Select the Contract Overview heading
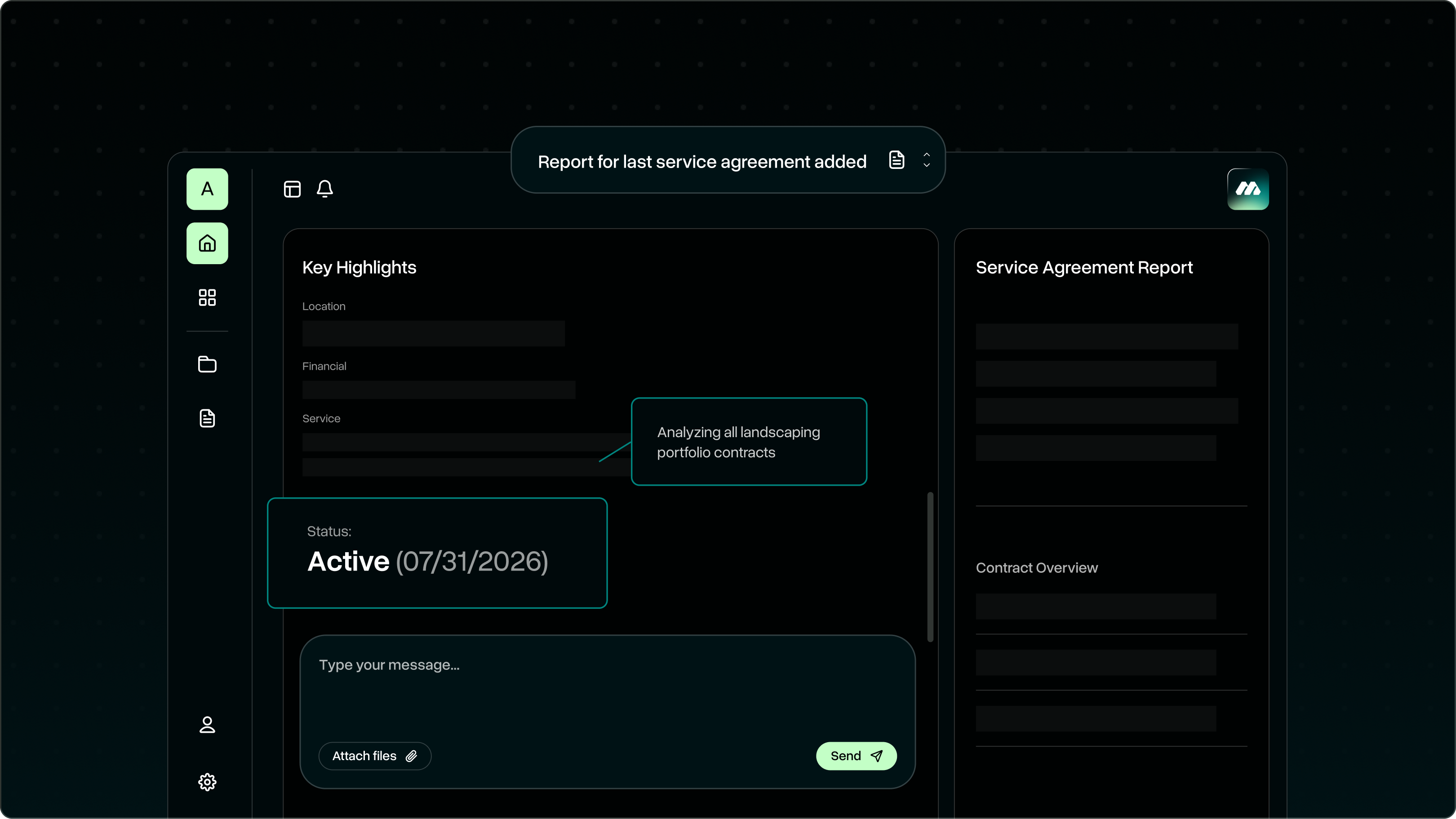 tap(1036, 567)
